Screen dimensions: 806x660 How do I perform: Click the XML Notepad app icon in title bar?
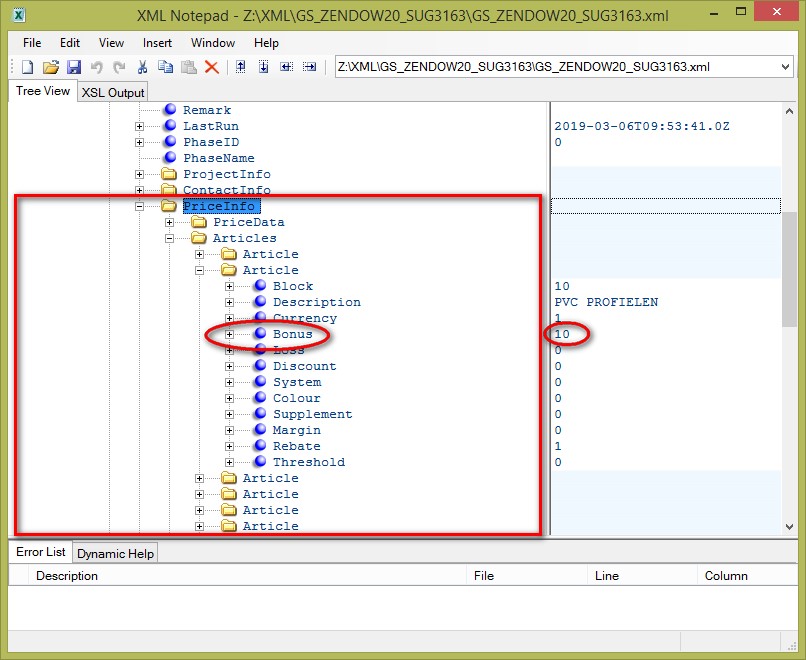pos(19,15)
